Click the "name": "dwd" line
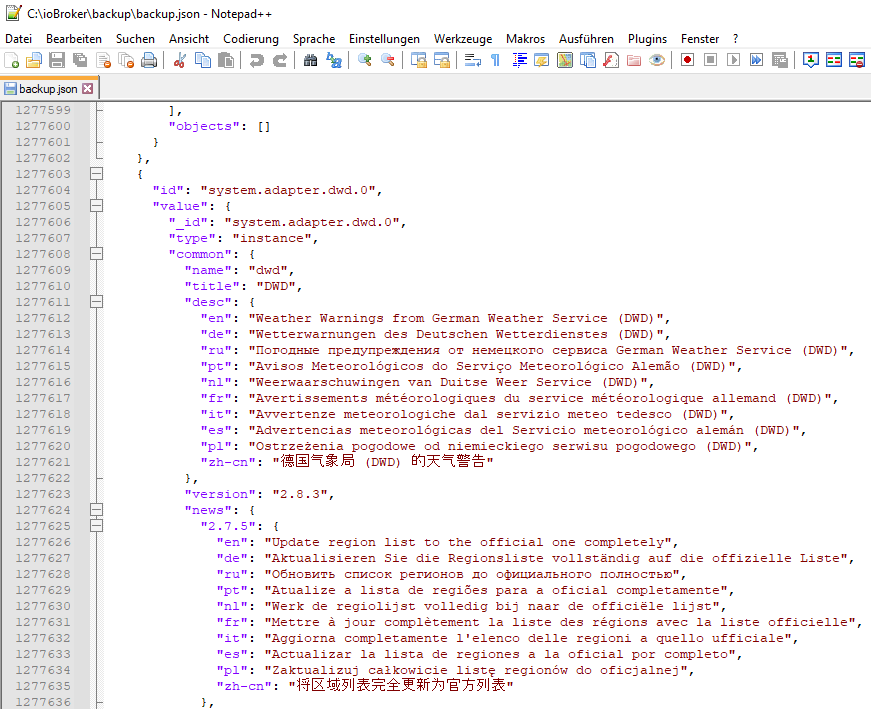This screenshot has height=709, width=871. pyautogui.click(x=239, y=270)
